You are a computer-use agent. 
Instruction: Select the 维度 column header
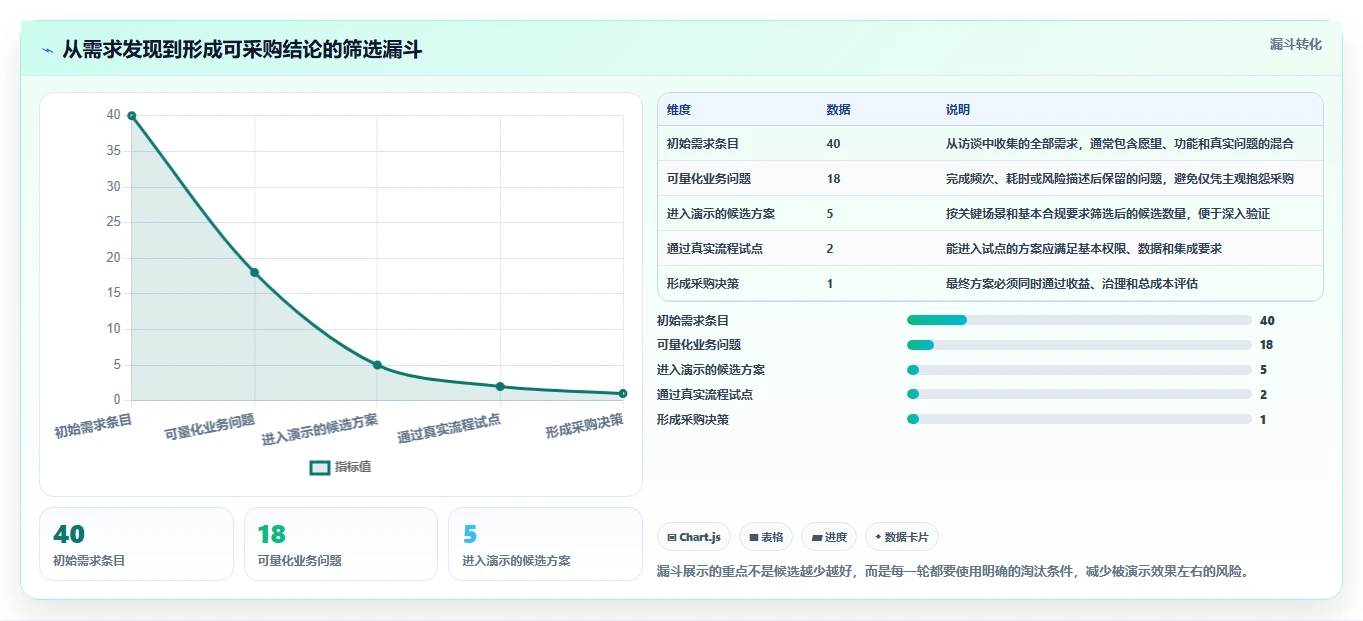(x=679, y=110)
